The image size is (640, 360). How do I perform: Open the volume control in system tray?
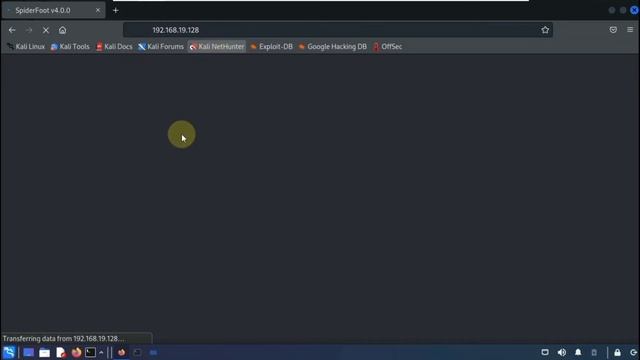(x=562, y=352)
